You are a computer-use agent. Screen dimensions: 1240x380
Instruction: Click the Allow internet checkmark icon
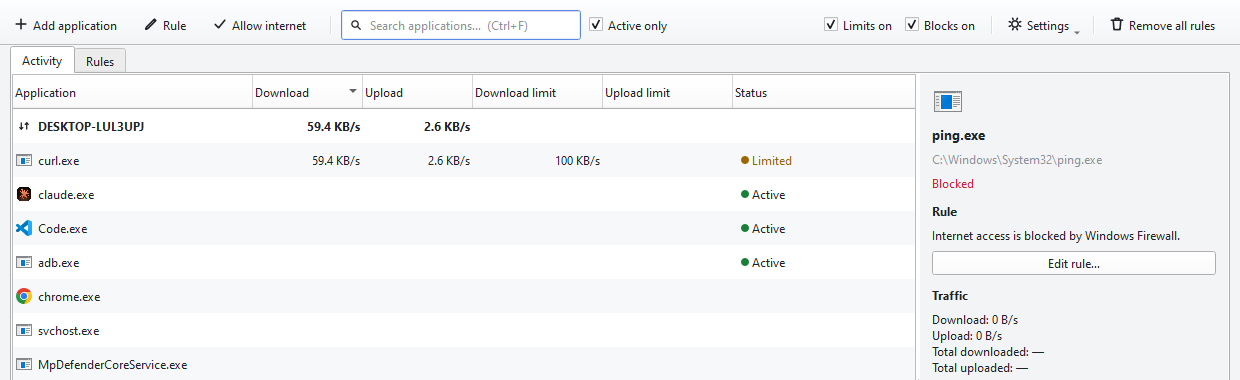pos(220,25)
